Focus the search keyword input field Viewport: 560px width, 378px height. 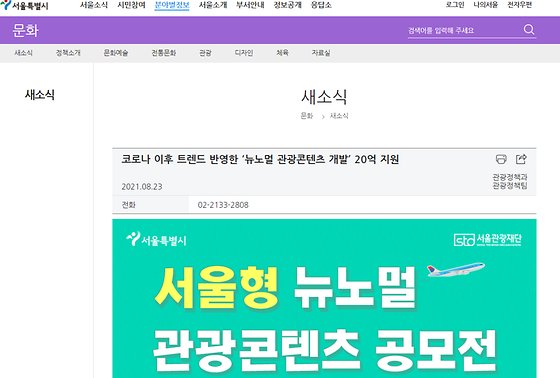[464, 30]
